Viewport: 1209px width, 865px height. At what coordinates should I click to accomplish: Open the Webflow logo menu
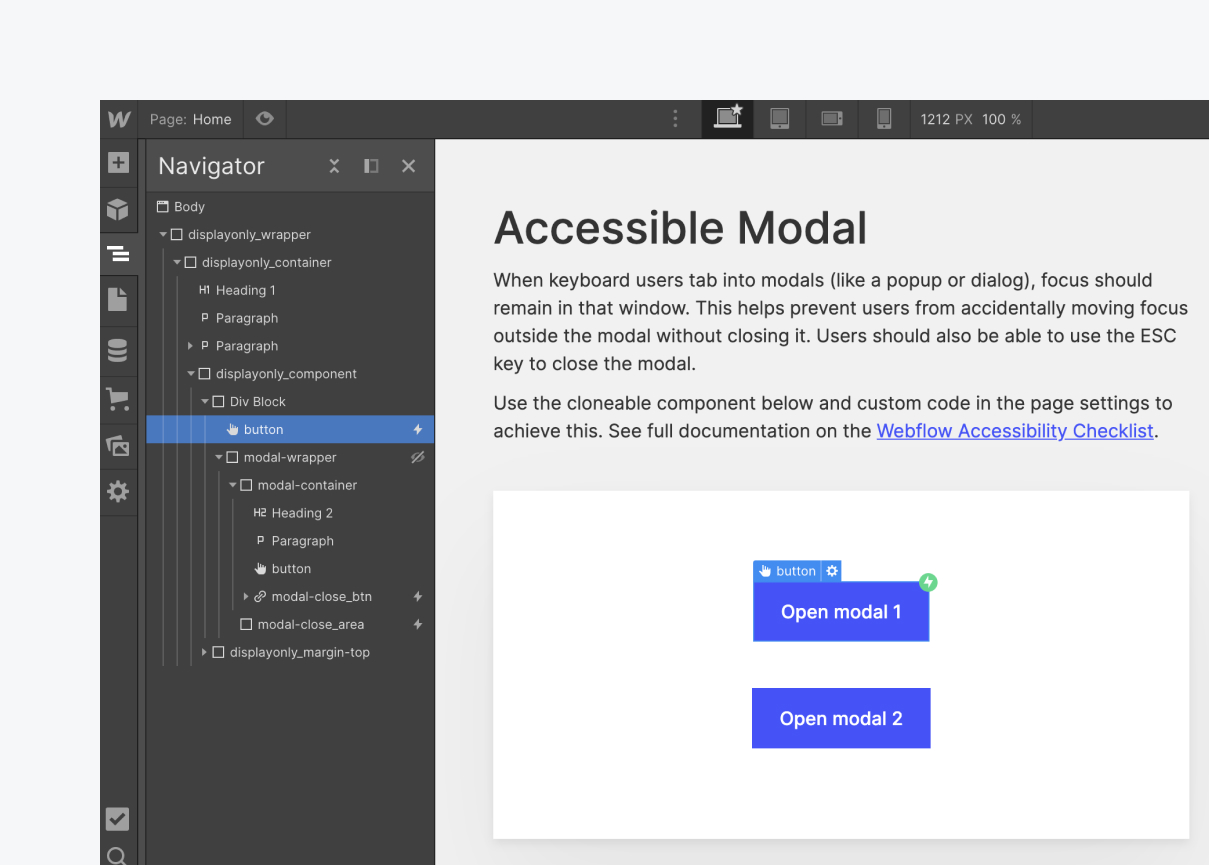click(119, 119)
